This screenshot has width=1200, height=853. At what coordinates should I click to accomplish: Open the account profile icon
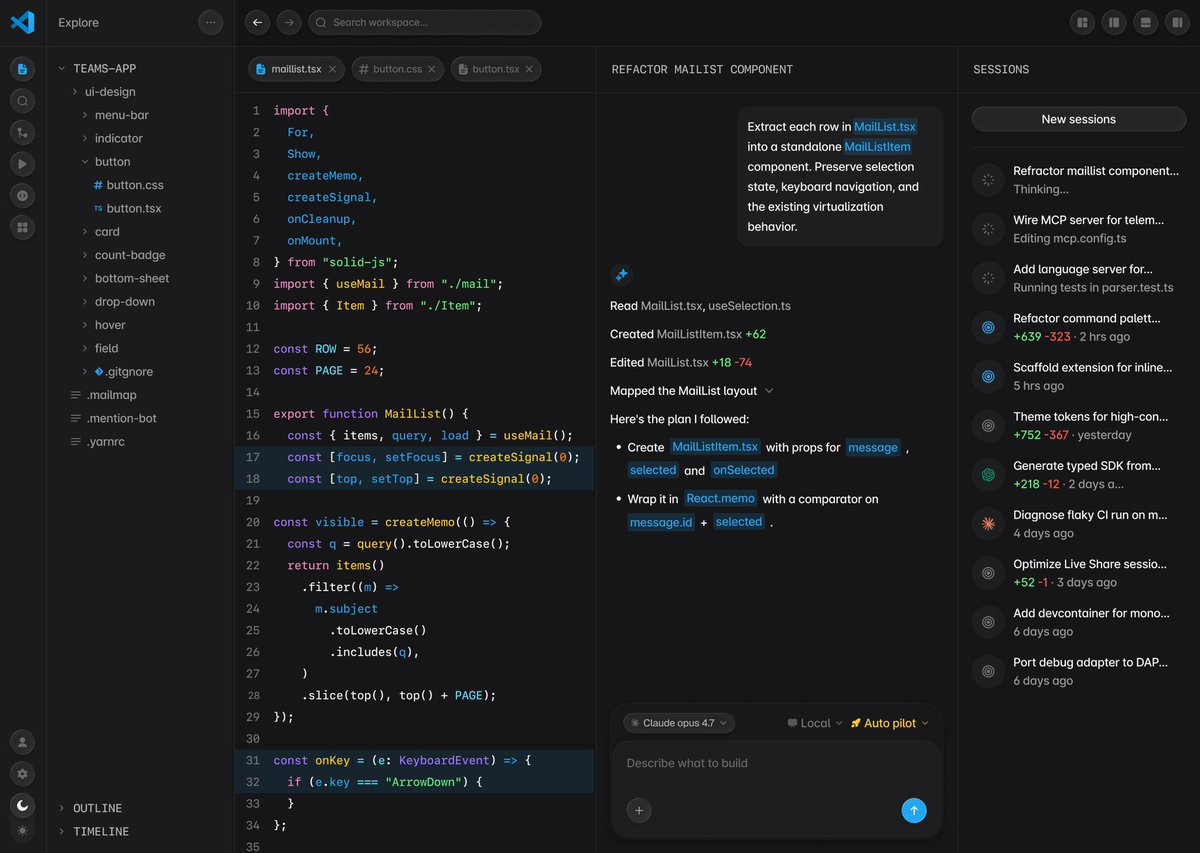[x=22, y=742]
